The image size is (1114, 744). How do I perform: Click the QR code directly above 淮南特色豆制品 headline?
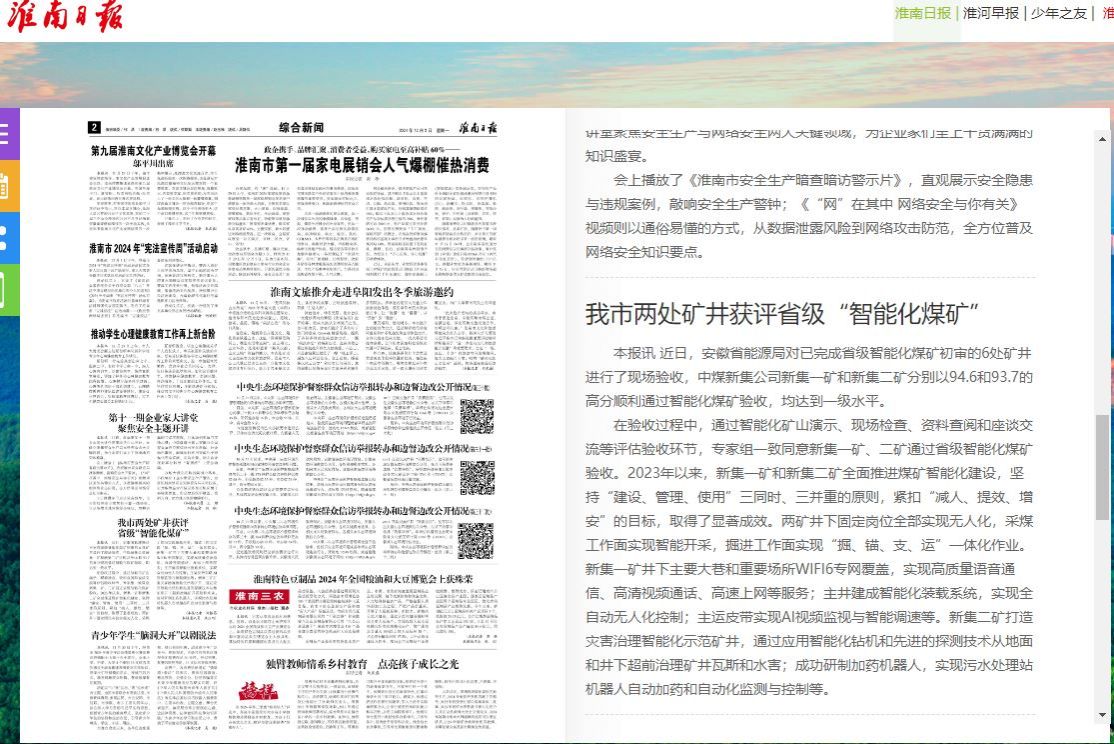475,541
